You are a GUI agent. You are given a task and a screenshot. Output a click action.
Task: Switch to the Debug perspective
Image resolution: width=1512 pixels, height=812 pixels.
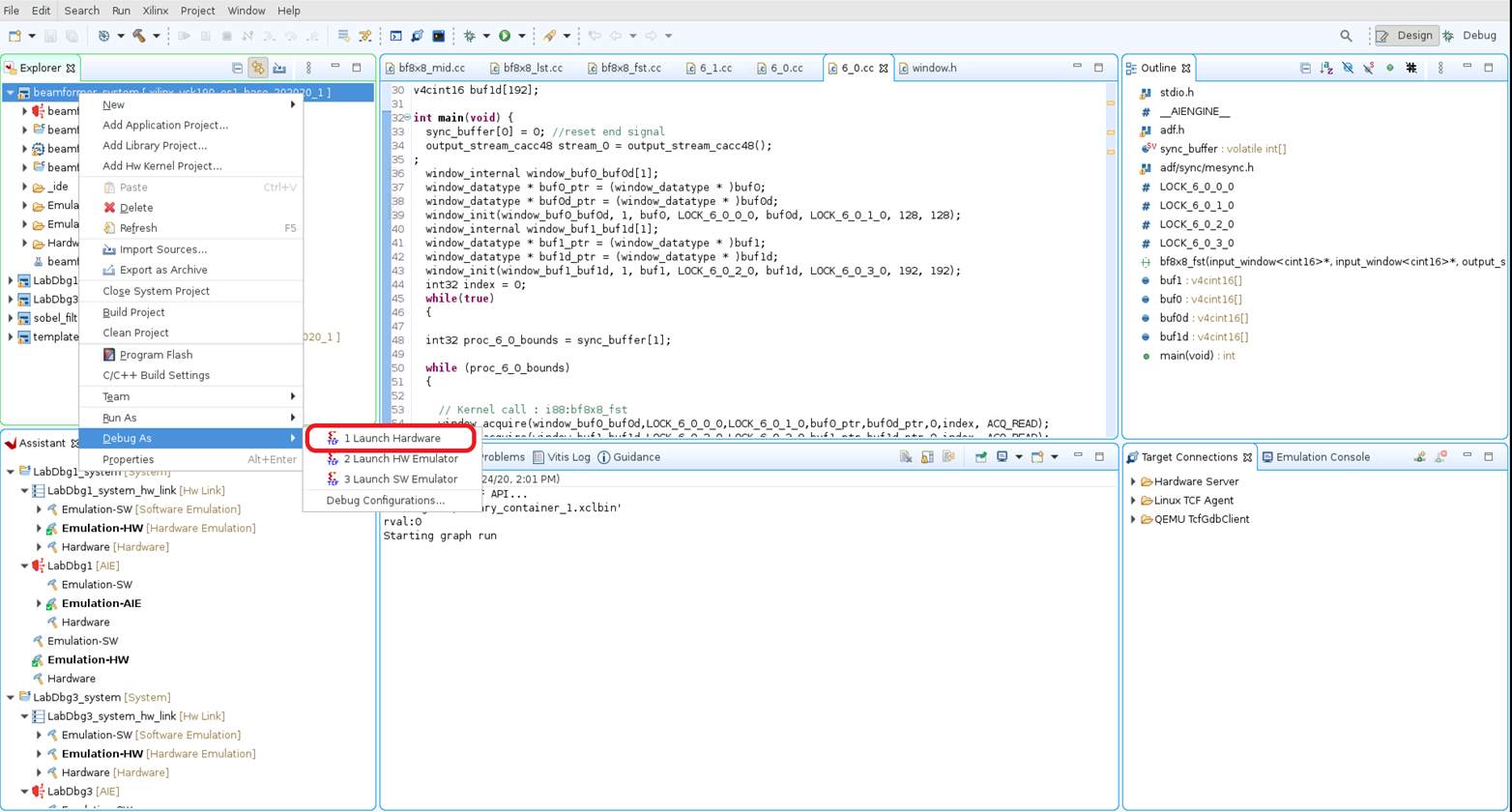1469,36
